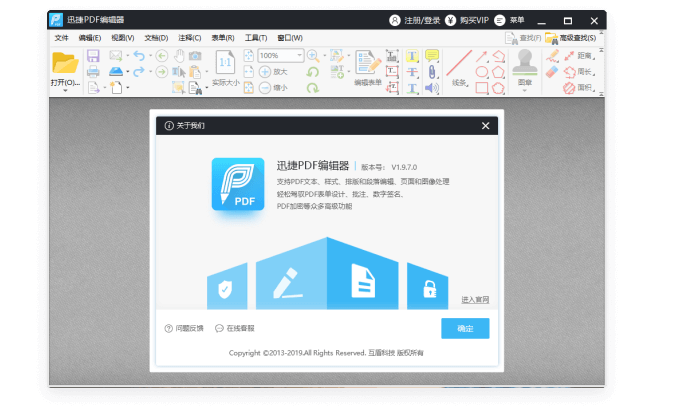This screenshot has height=410, width=692.
Task: Close the 关于我们 About dialog
Action: 485,126
